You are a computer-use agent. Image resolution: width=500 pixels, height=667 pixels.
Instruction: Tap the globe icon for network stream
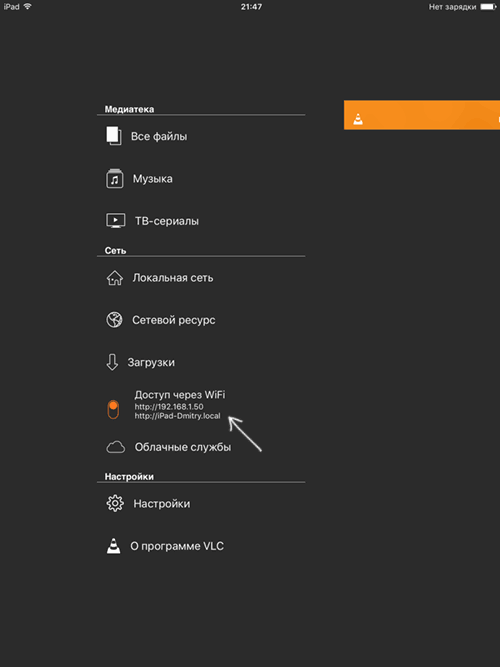pos(114,320)
